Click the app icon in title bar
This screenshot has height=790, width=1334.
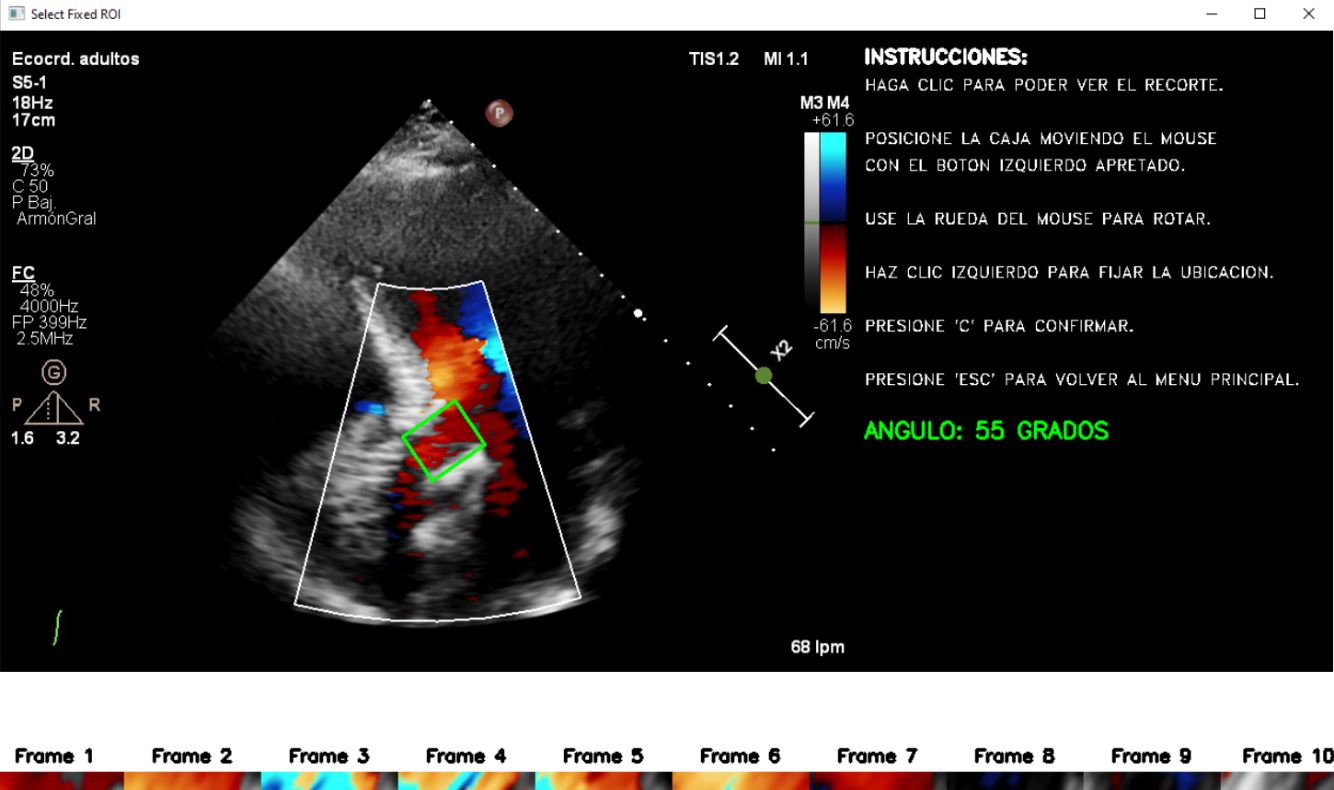[x=16, y=14]
